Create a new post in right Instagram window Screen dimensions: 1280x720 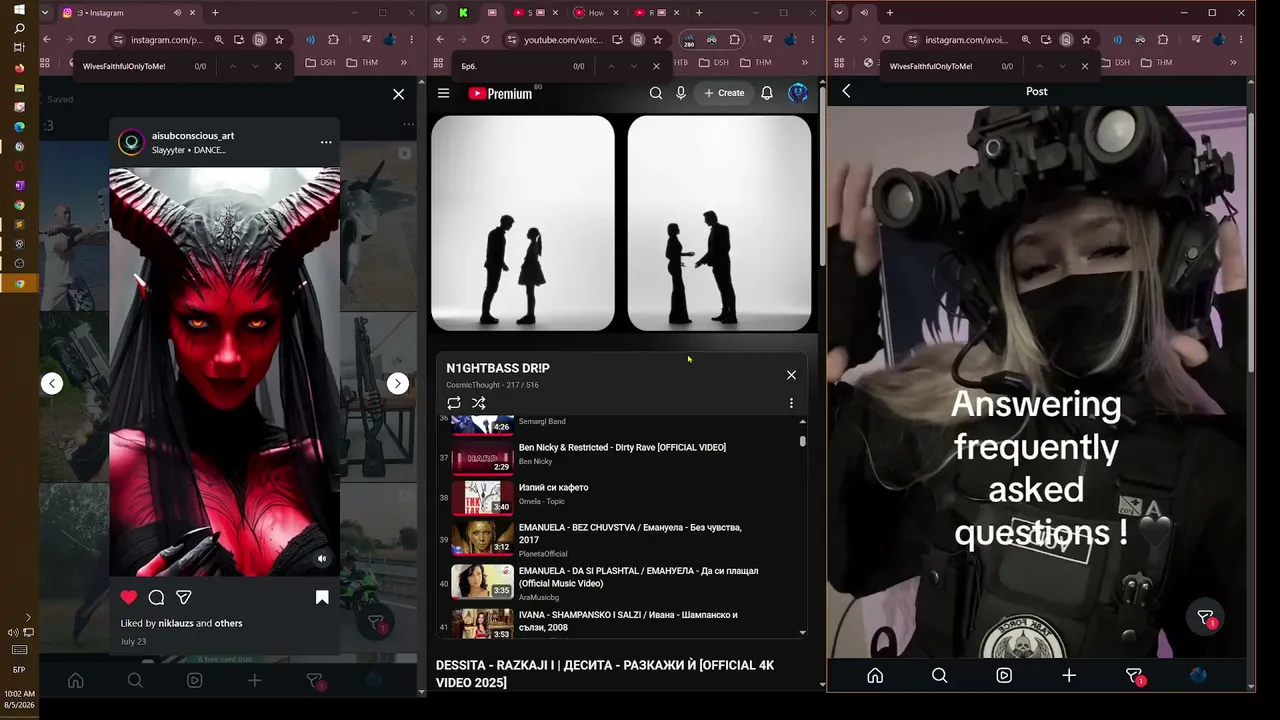point(1069,675)
